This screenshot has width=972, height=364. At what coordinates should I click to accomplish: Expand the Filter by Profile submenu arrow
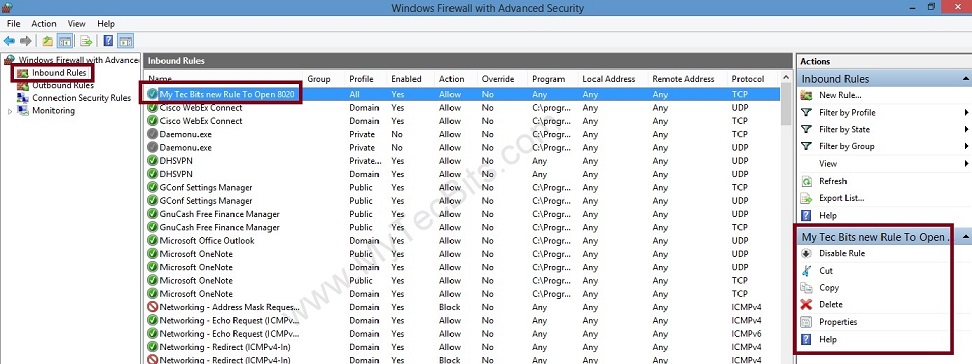pyautogui.click(x=966, y=112)
